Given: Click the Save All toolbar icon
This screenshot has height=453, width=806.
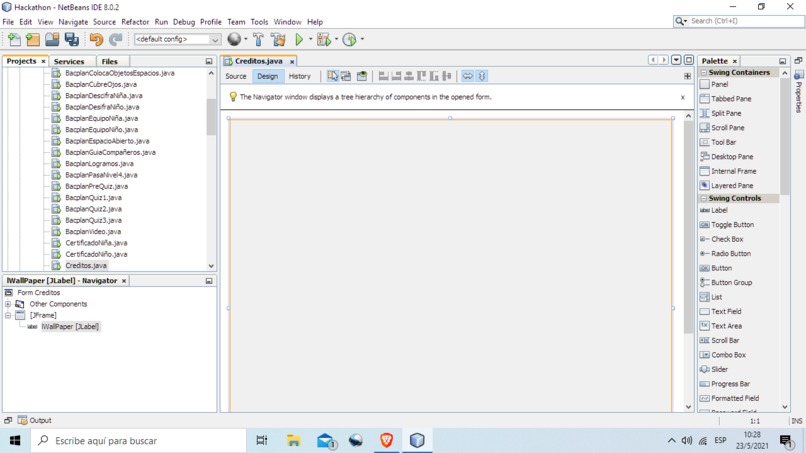Looking at the screenshot, I should [x=71, y=39].
